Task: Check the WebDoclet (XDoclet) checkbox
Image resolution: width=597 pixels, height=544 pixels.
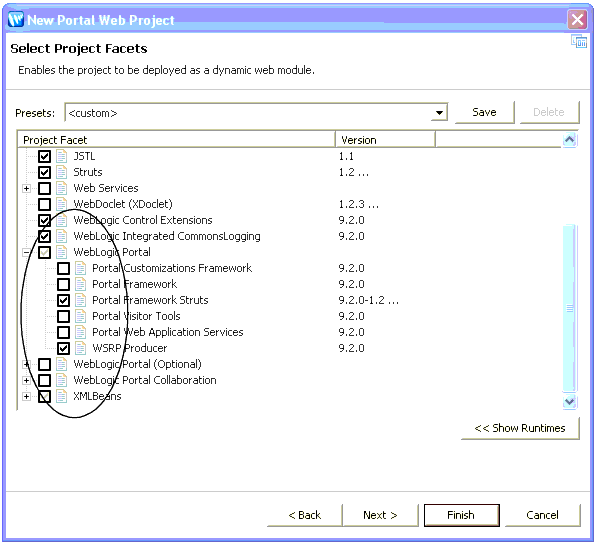Action: coord(44,204)
